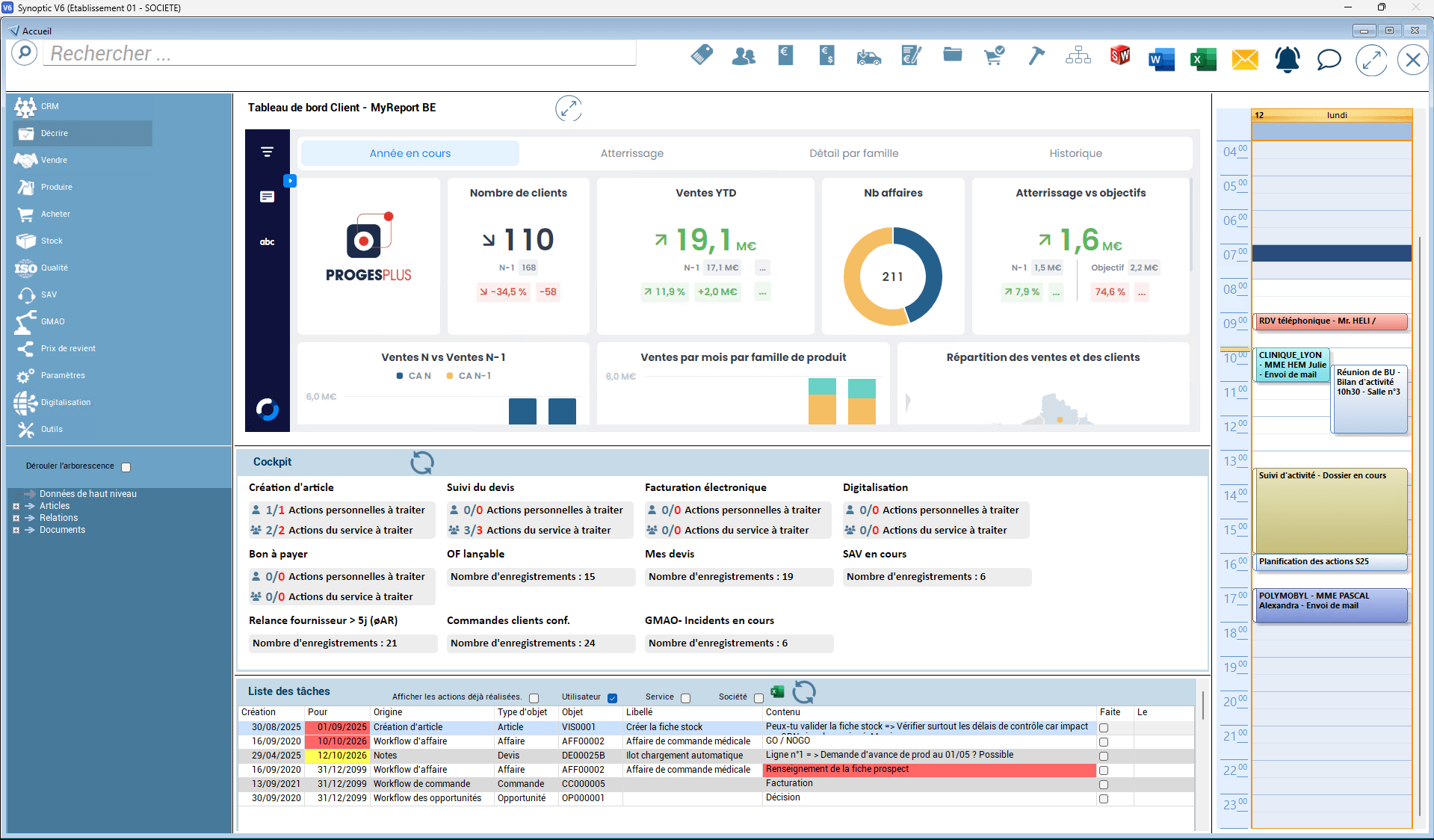The height and width of the screenshot is (840, 1434).
Task: Expand the Tableau de bord Client dashboard
Action: coord(569,108)
